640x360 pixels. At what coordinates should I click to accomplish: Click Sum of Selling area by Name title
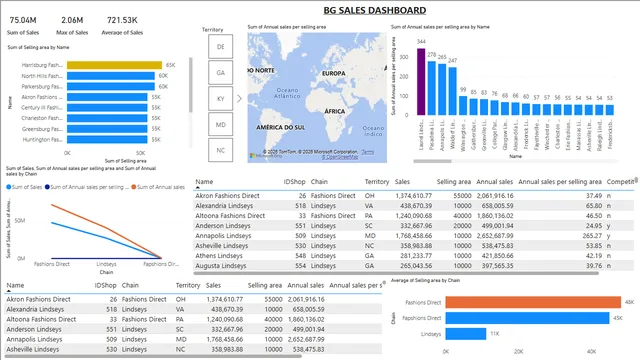[x=38, y=47]
